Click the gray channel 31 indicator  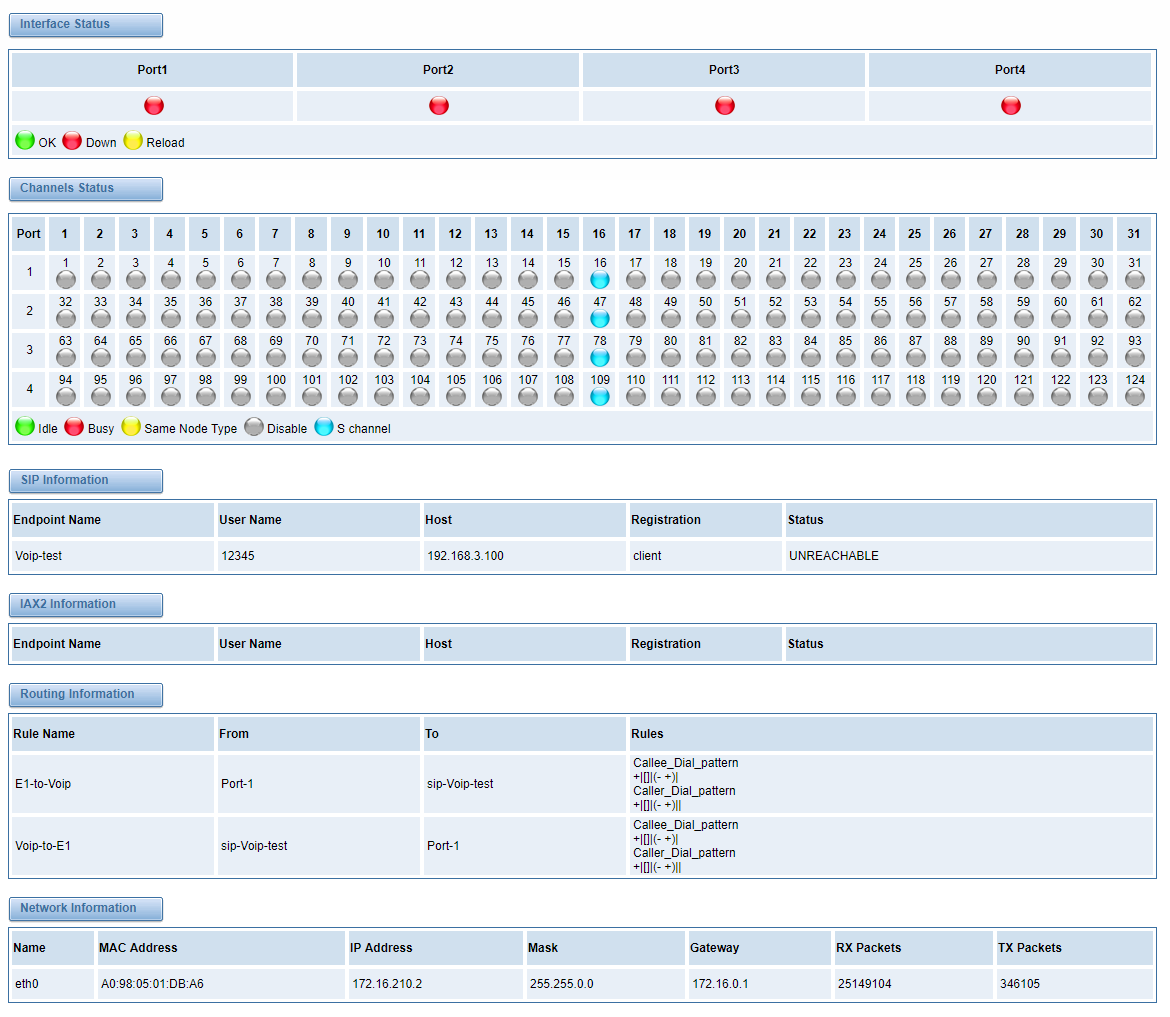click(x=1135, y=280)
